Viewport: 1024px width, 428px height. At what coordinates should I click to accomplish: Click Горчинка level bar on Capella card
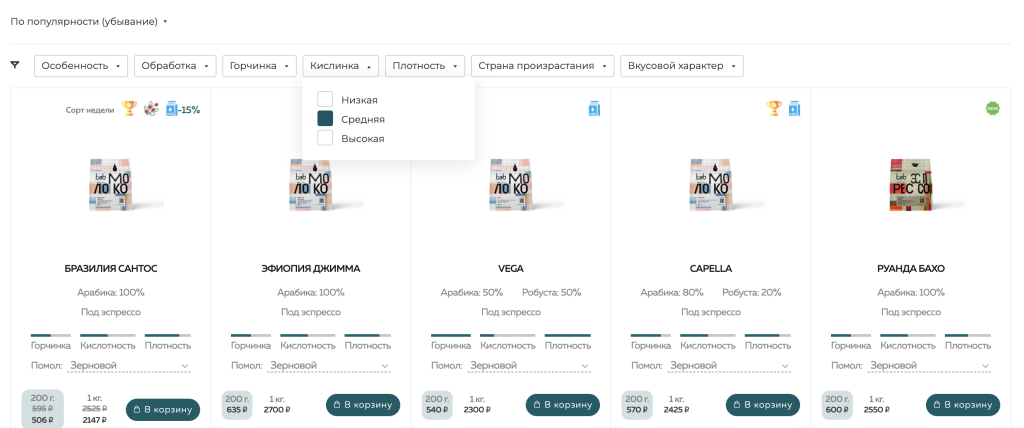pyautogui.click(x=652, y=335)
